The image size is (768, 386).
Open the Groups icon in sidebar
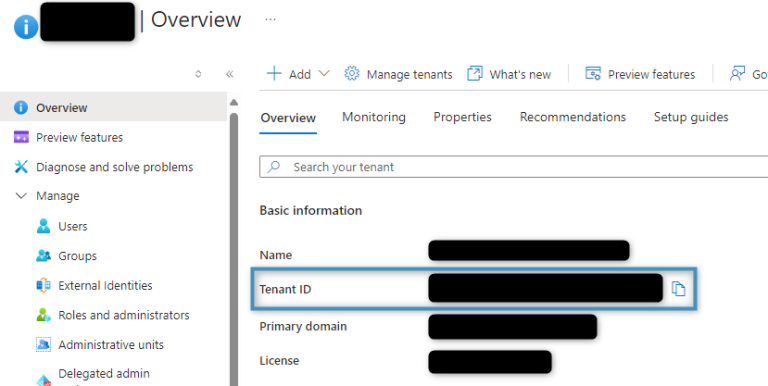[x=43, y=256]
